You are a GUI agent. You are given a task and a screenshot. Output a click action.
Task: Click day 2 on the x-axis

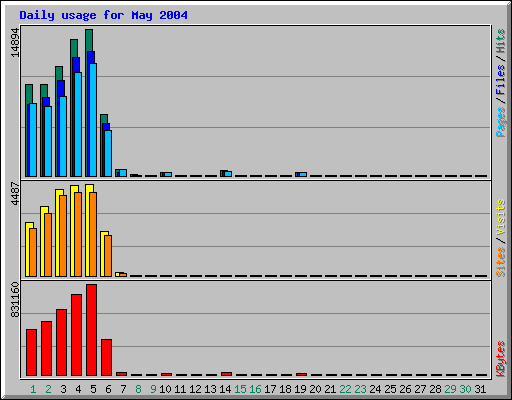point(48,389)
